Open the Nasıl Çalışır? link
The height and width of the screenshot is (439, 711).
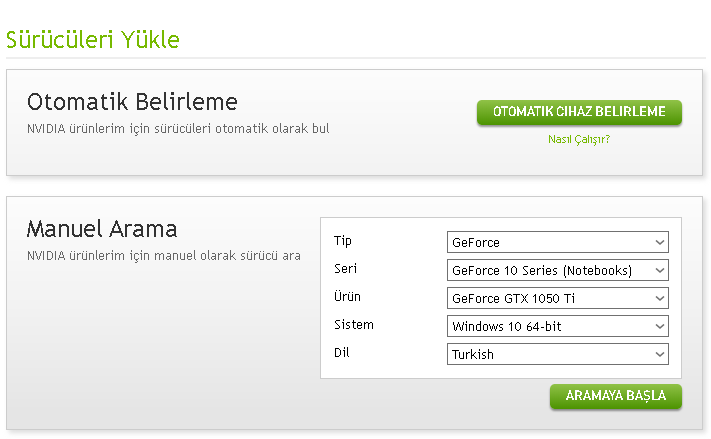[579, 139]
